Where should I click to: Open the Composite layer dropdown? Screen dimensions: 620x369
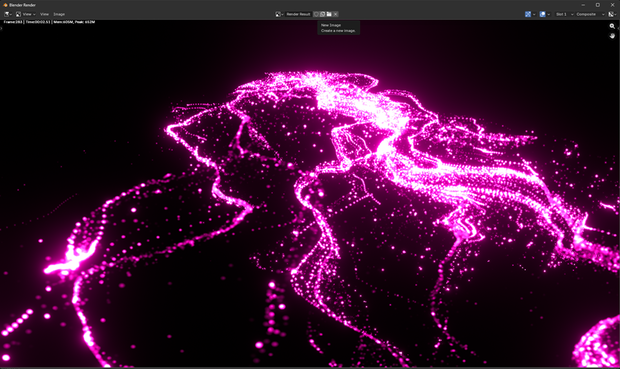pos(590,14)
